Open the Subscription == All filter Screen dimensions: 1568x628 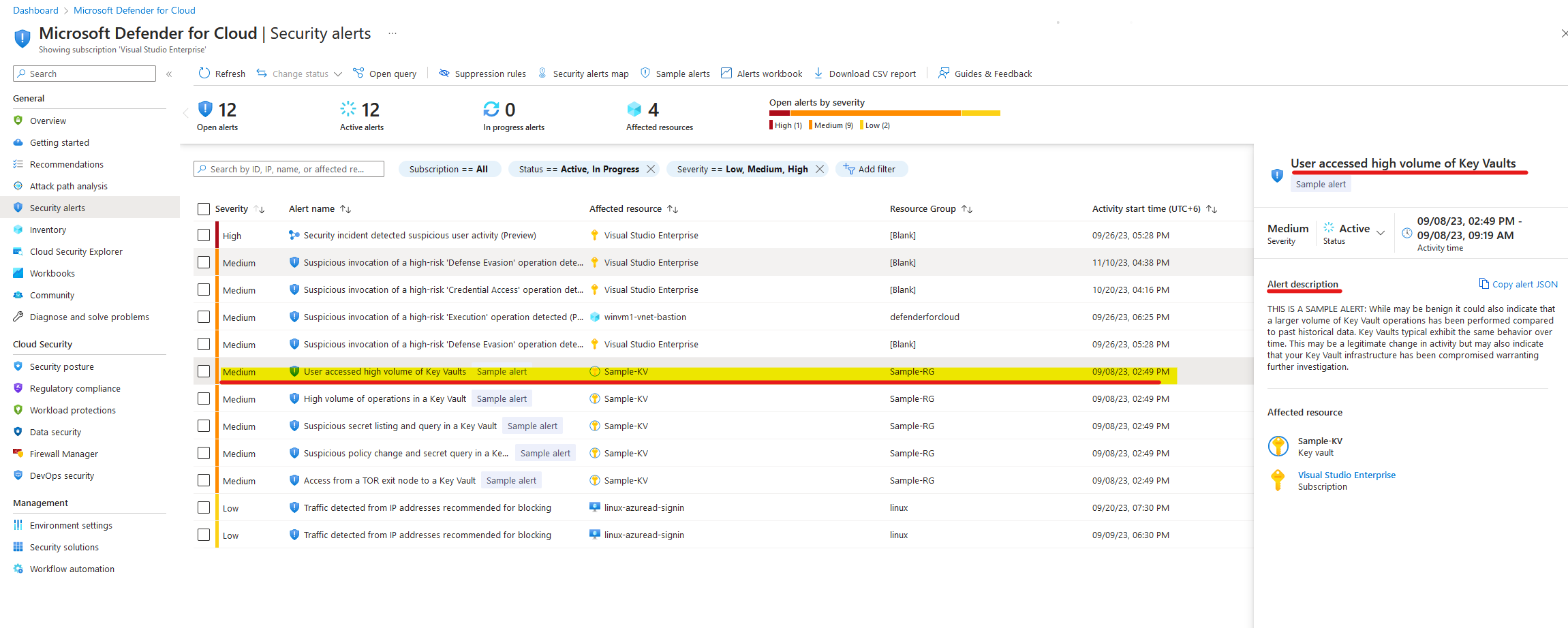point(449,169)
